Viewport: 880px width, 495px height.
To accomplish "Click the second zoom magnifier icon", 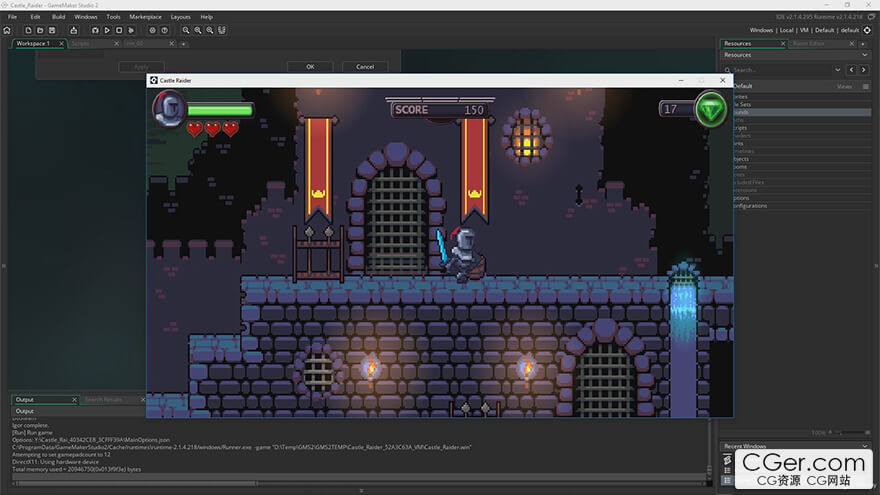I will point(198,30).
